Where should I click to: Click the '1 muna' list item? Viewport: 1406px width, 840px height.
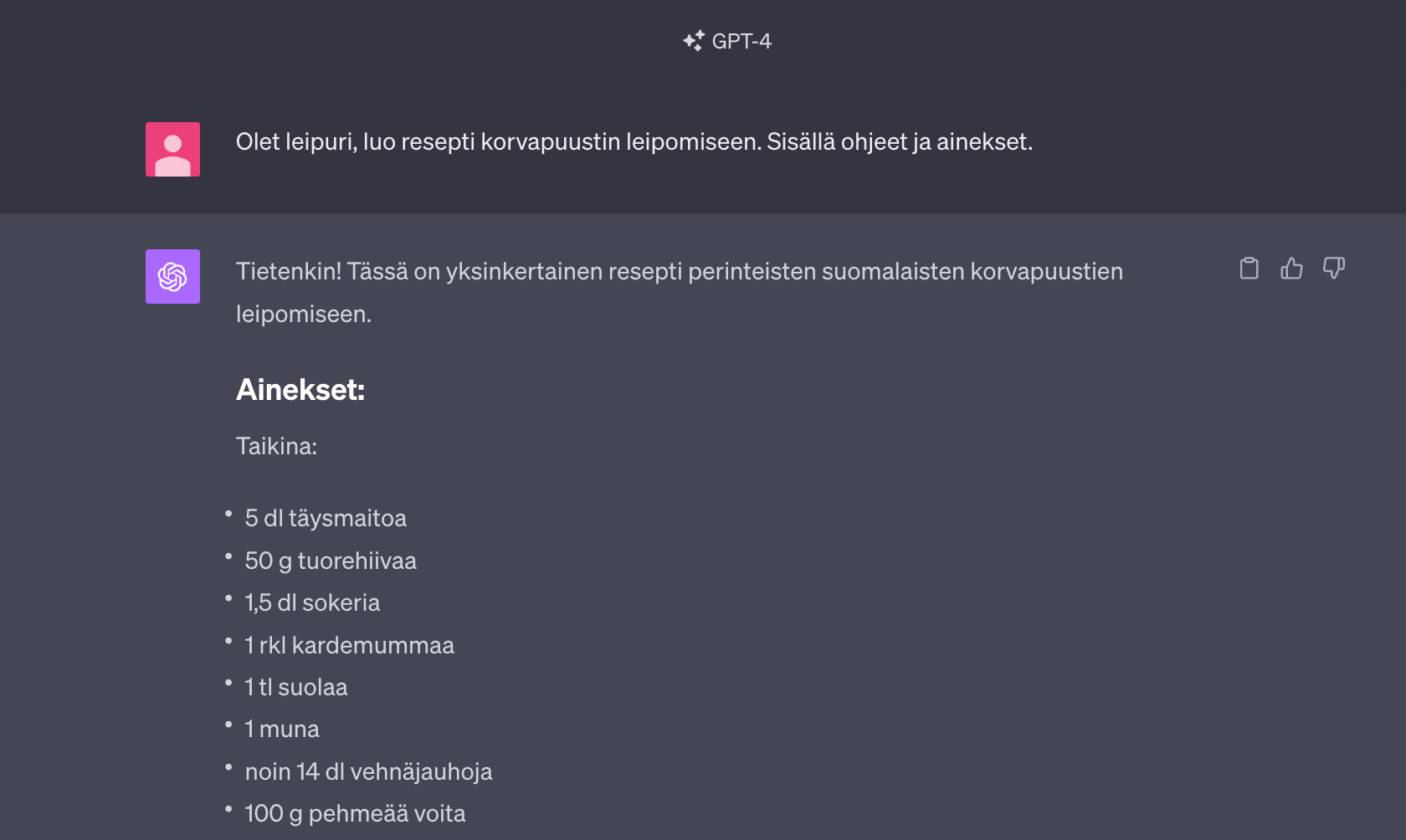click(x=282, y=730)
